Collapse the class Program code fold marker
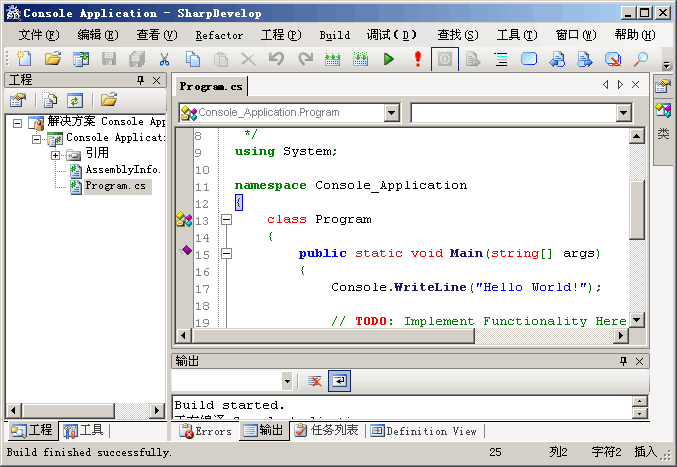Screen dimensions: 677x467 pyautogui.click(x=226, y=220)
